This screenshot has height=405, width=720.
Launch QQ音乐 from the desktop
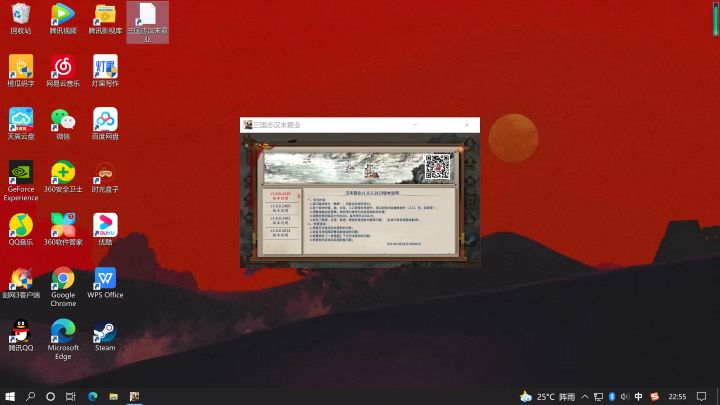pyautogui.click(x=21, y=229)
